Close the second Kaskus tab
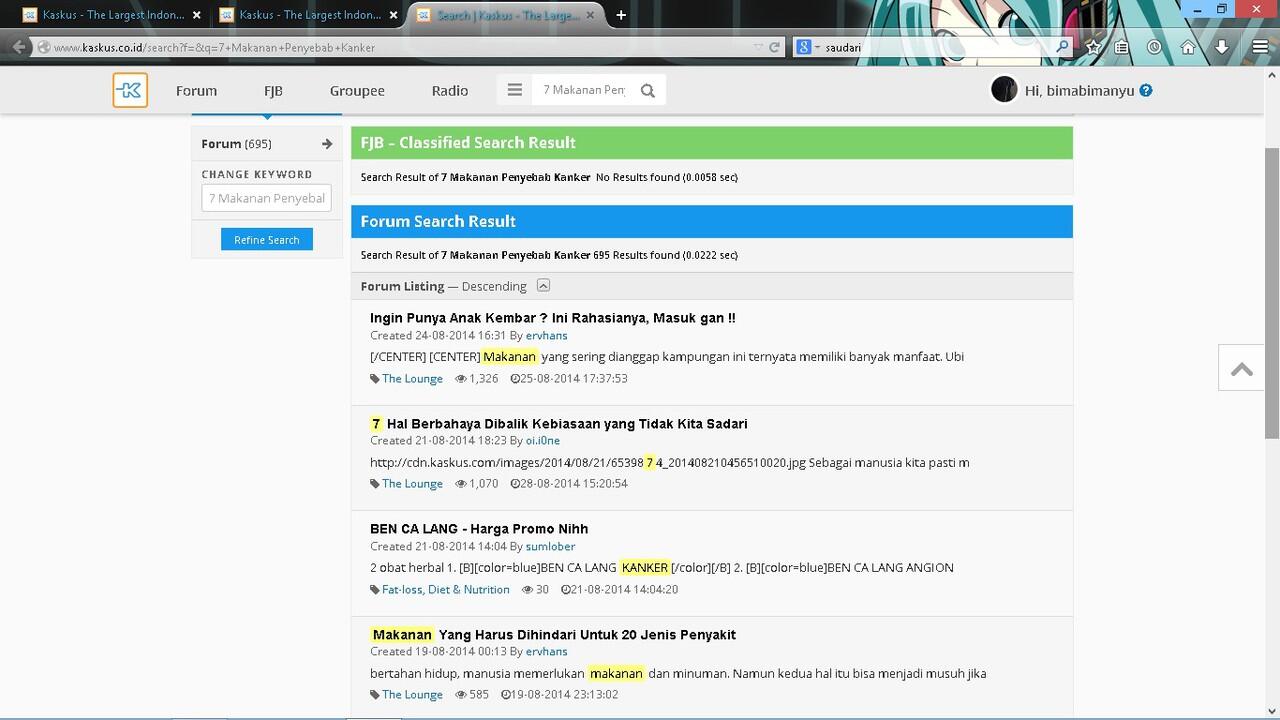The image size is (1280, 720). click(394, 15)
